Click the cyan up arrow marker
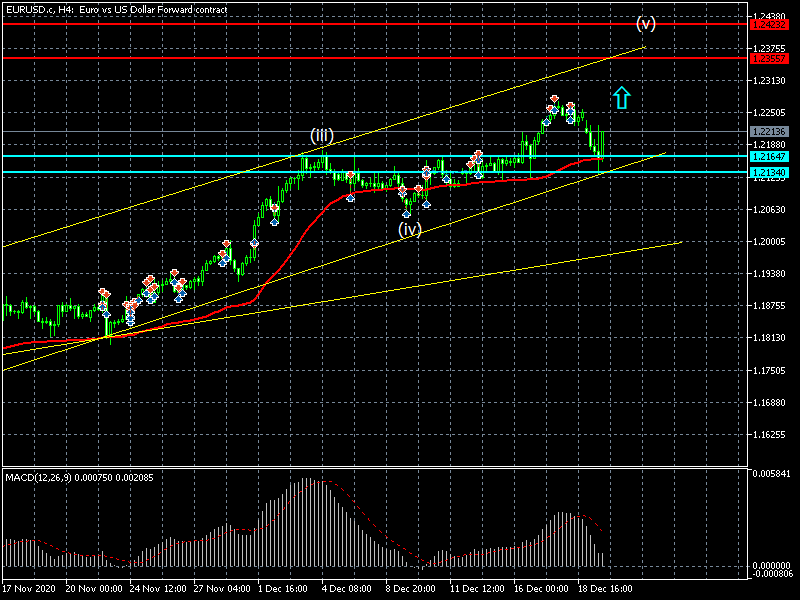The image size is (800, 600). tap(622, 97)
